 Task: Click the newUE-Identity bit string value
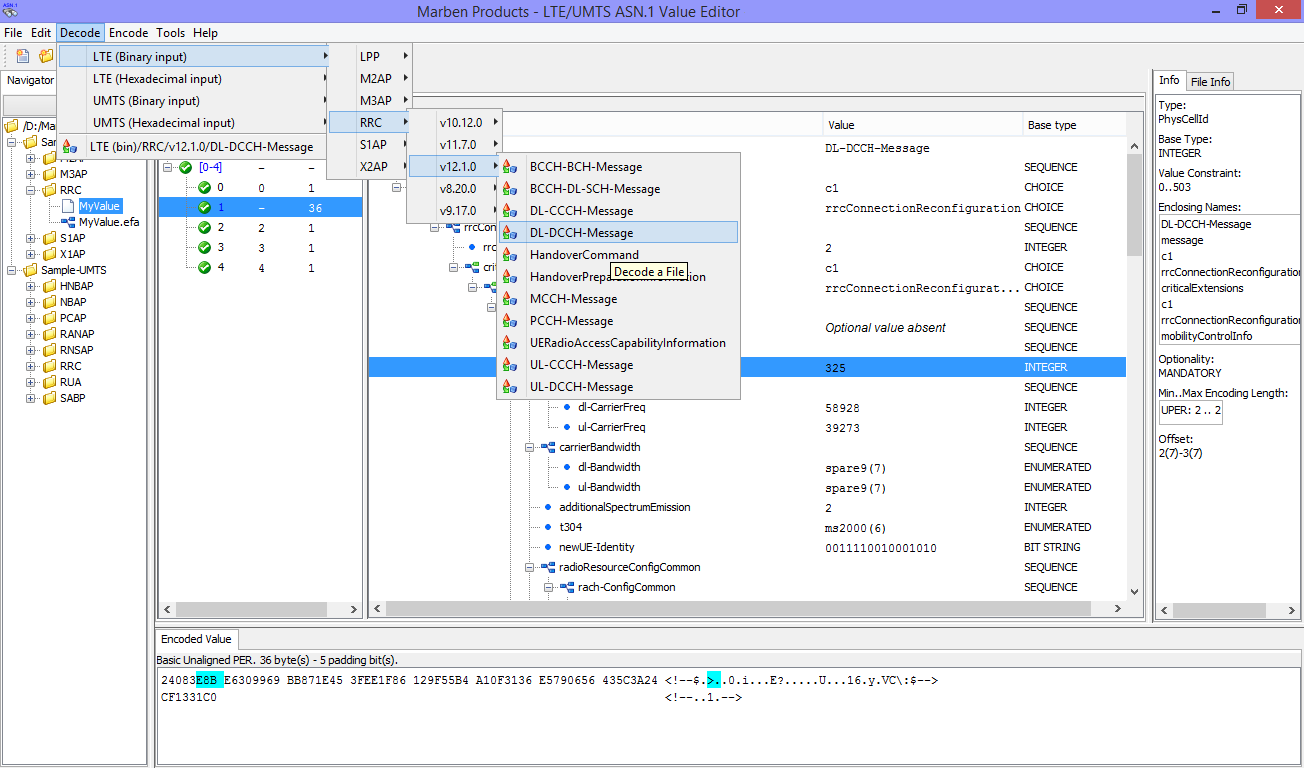coord(881,548)
